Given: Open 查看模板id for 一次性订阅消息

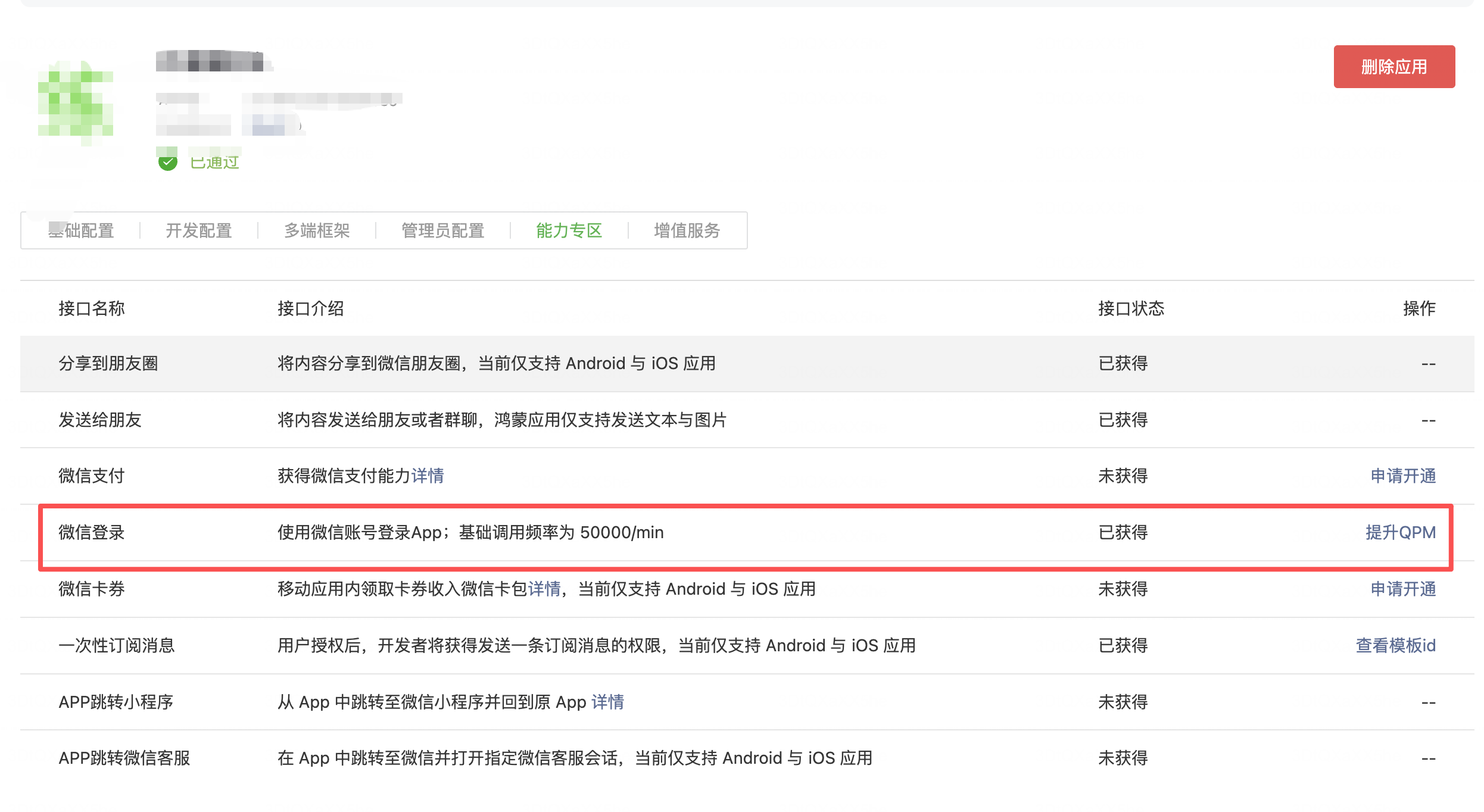Looking at the screenshot, I should click(1396, 645).
